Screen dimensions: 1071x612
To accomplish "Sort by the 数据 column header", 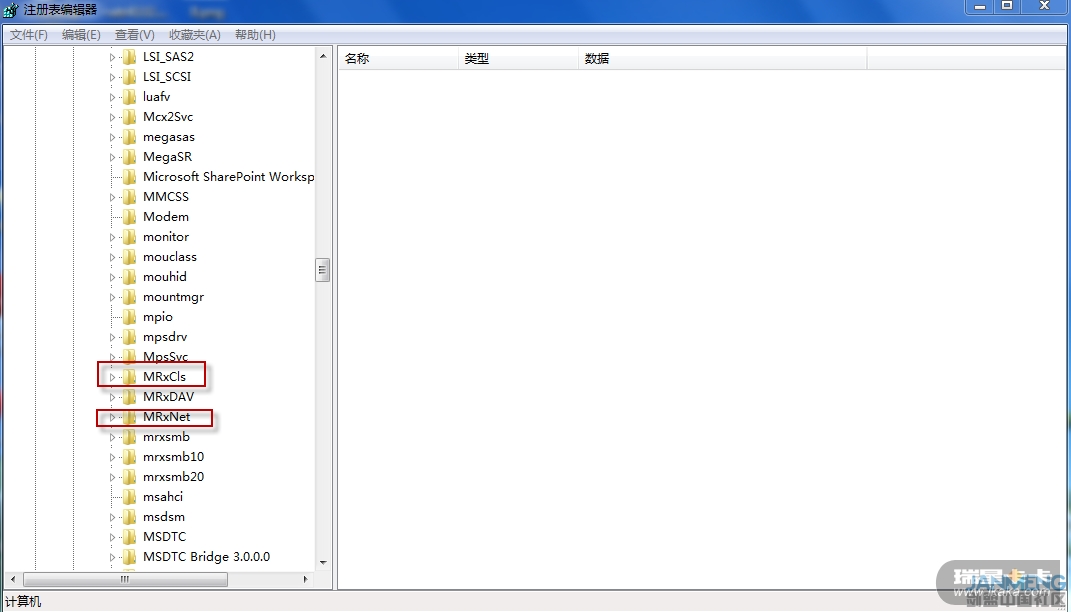I will click(723, 59).
